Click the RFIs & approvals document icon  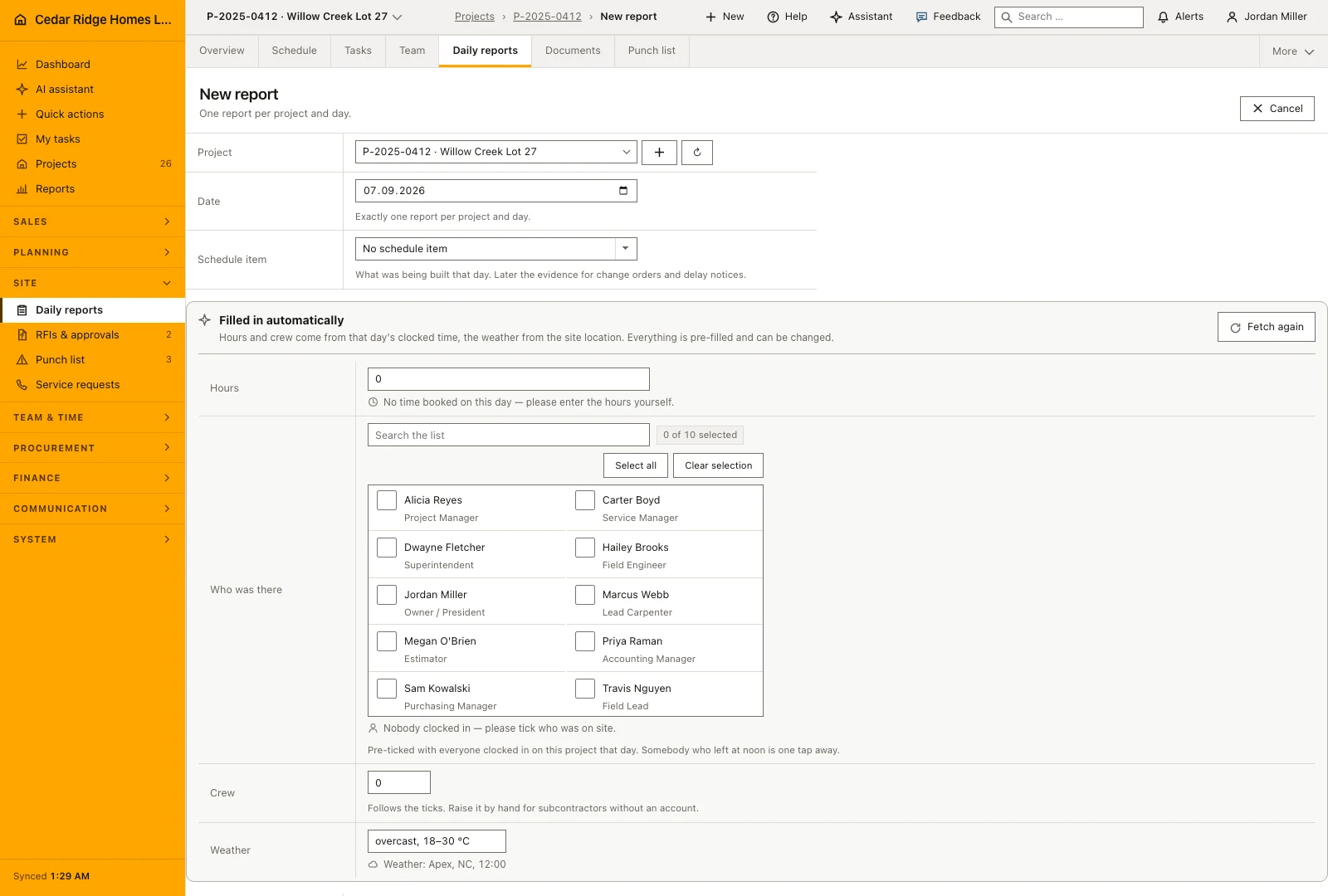(x=22, y=335)
